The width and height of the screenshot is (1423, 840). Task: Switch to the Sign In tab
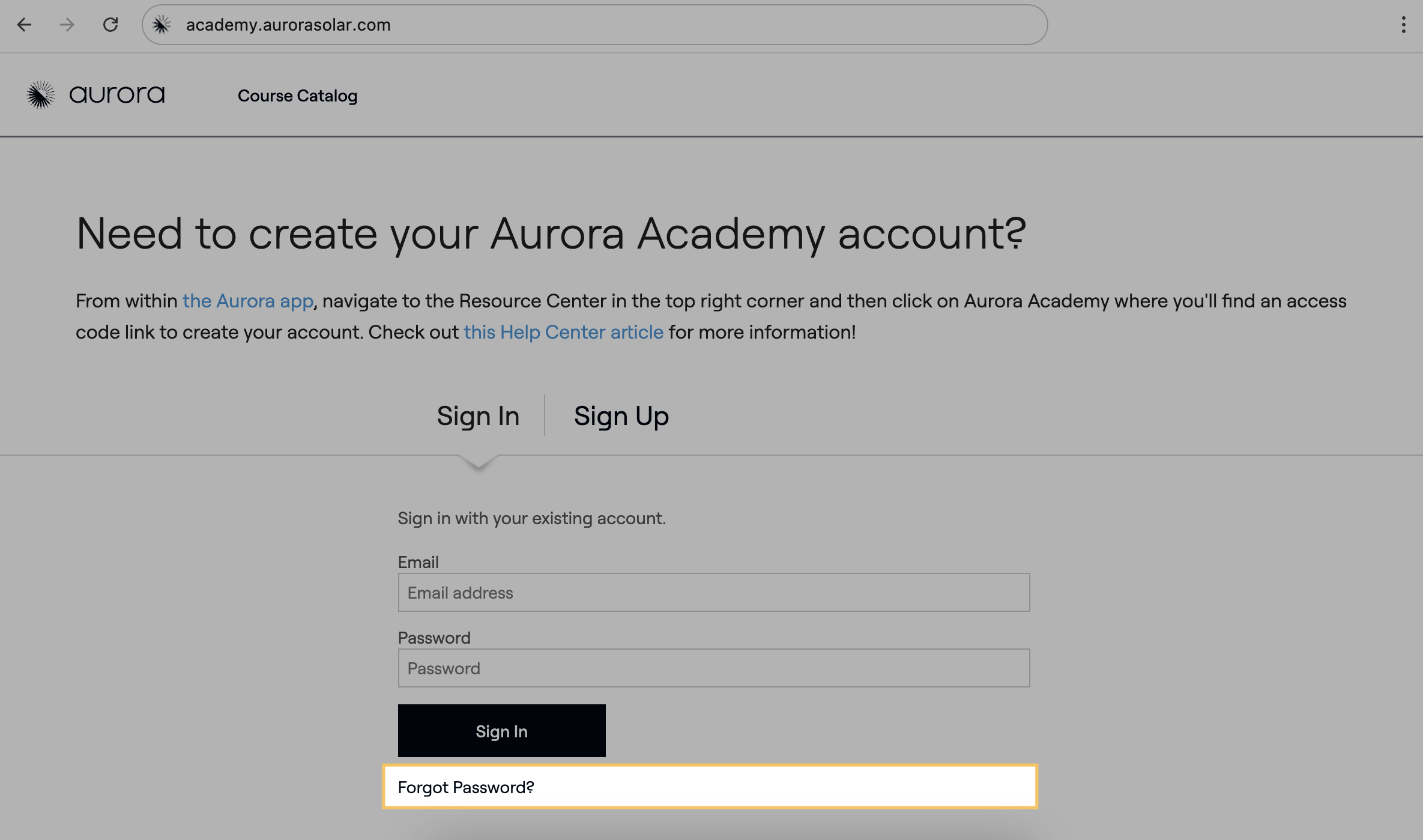pyautogui.click(x=478, y=415)
